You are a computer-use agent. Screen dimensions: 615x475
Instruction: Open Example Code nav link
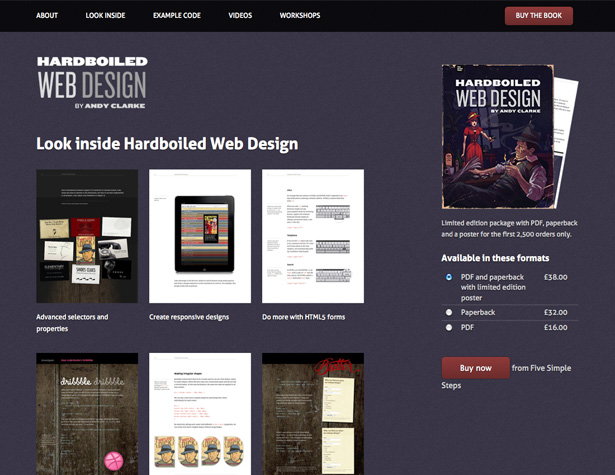[x=176, y=16]
